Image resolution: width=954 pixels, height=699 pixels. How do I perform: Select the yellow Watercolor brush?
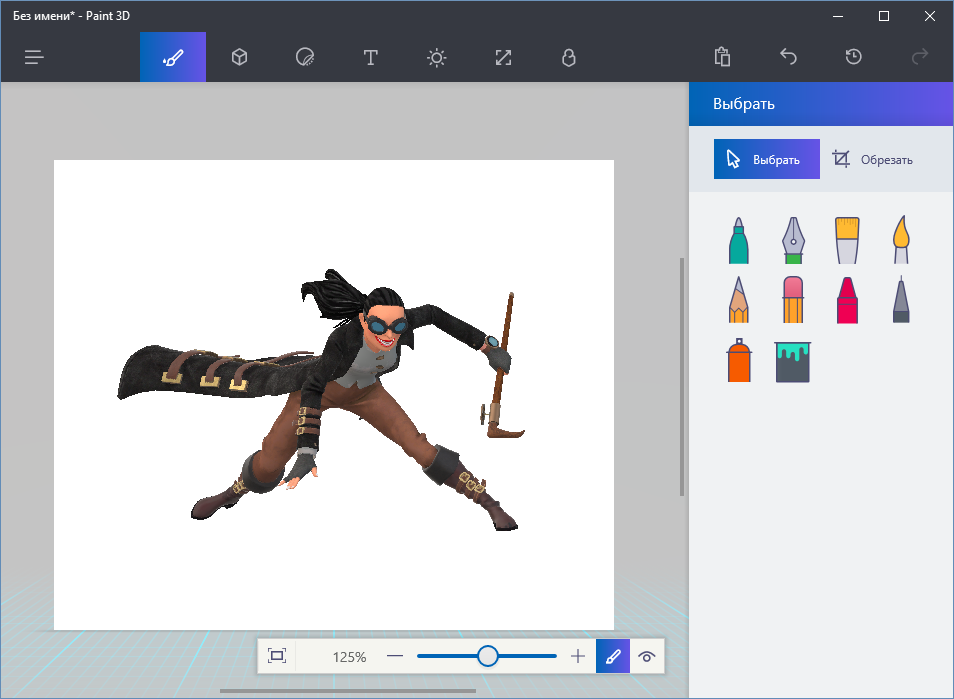[901, 240]
